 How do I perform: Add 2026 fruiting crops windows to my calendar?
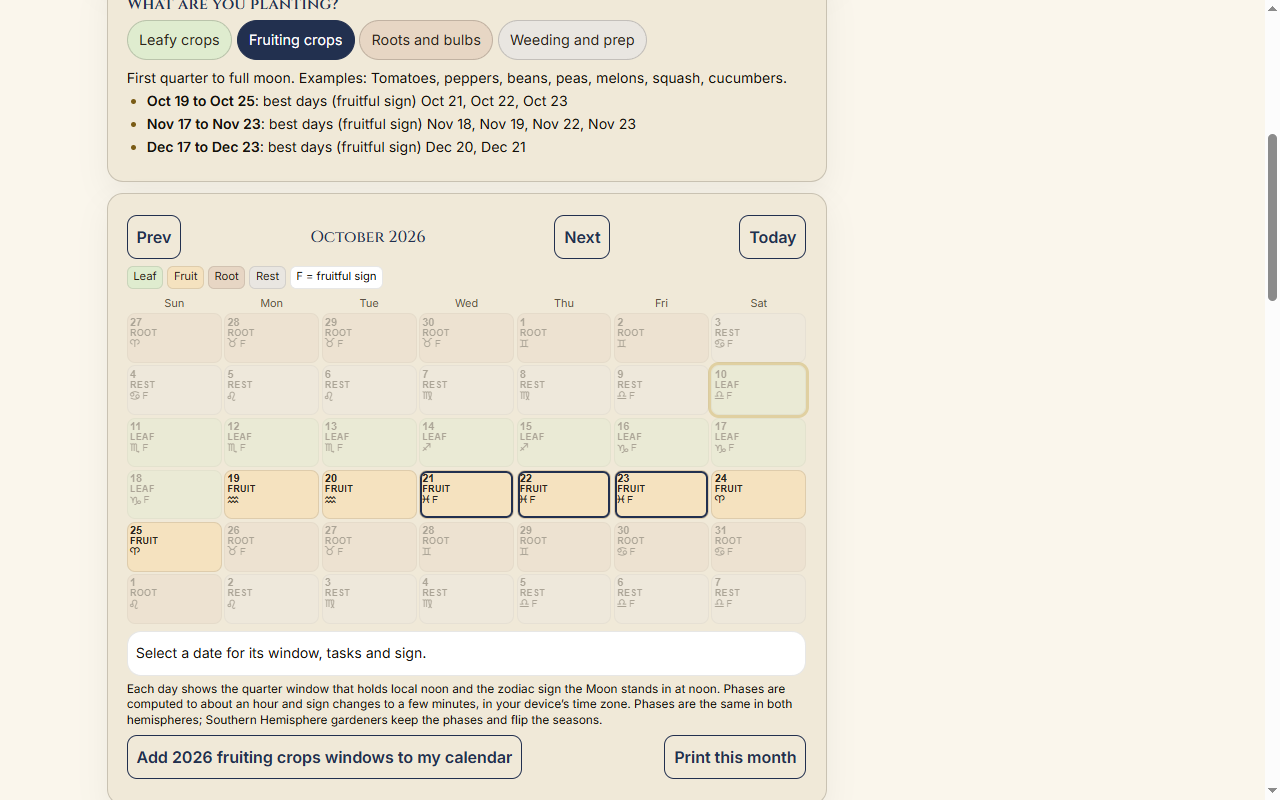click(324, 757)
